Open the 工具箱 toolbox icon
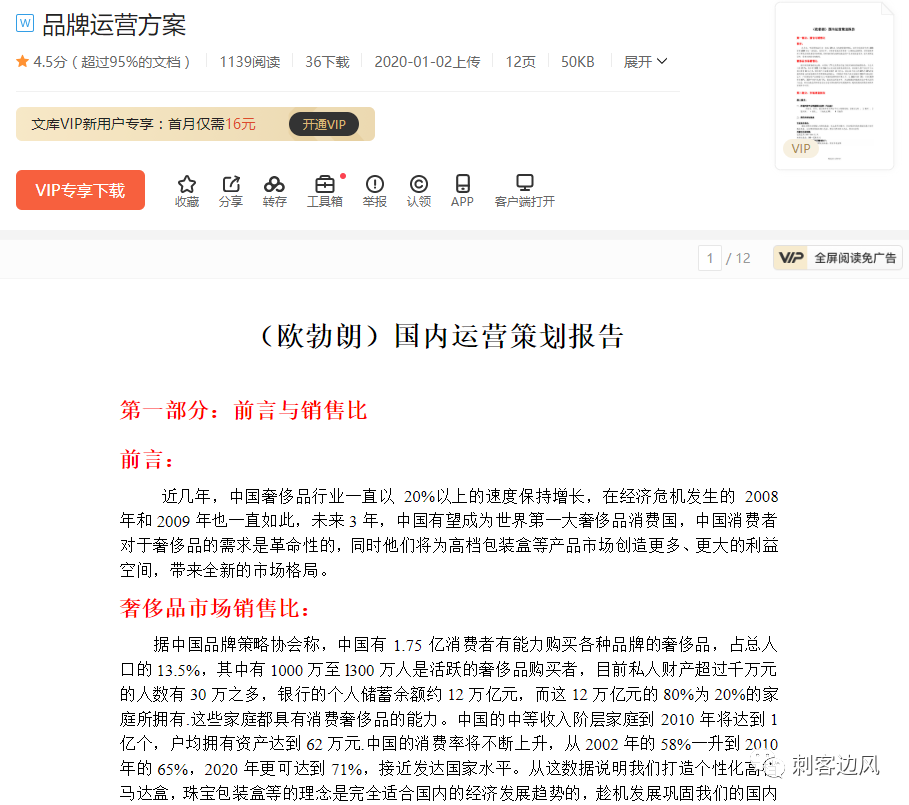 click(325, 184)
